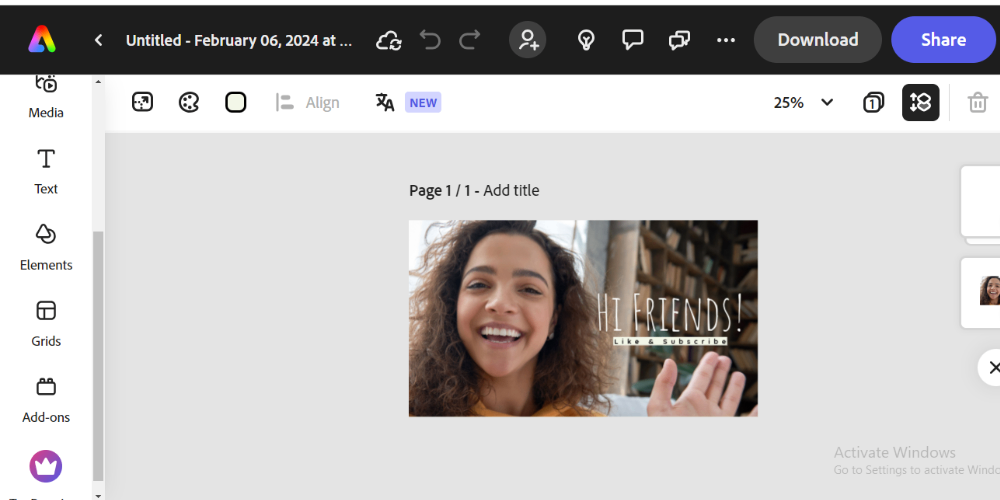Click Add title next to Page 1 / 1
The height and width of the screenshot is (500, 1000).
click(x=511, y=190)
